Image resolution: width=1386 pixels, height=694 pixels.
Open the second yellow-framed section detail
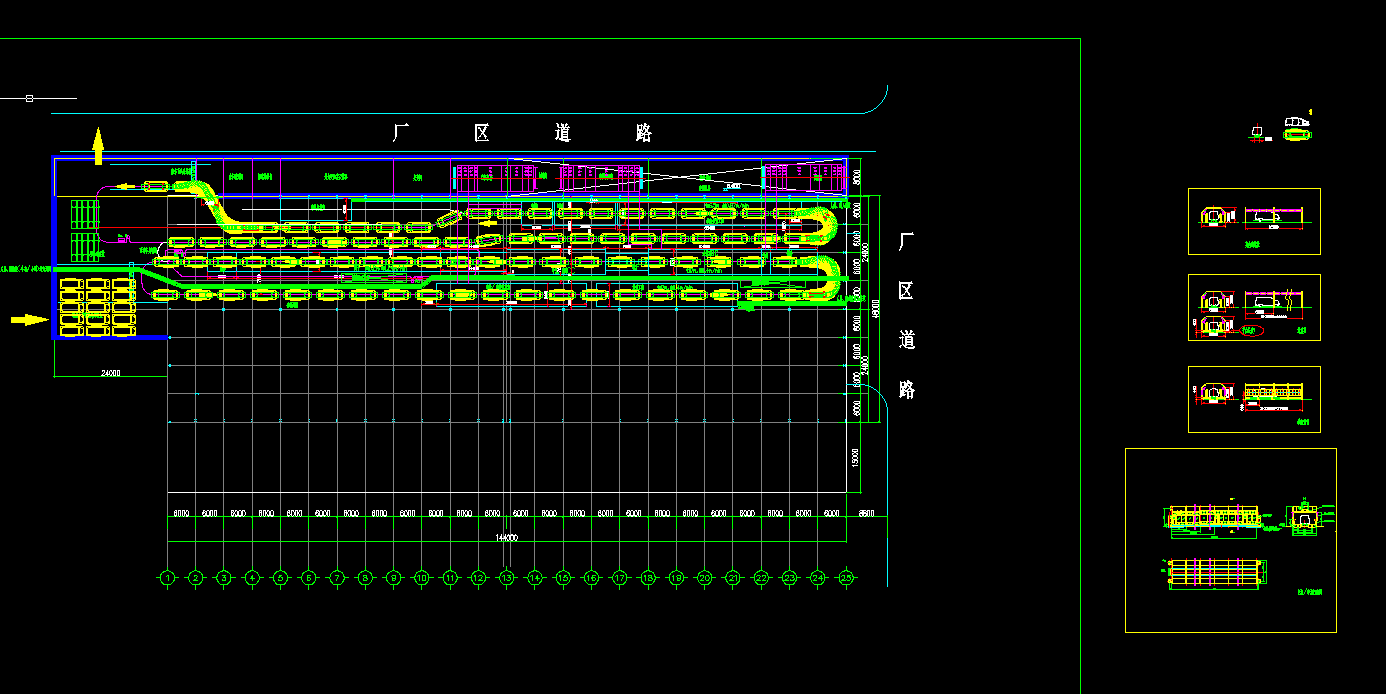click(x=1254, y=308)
